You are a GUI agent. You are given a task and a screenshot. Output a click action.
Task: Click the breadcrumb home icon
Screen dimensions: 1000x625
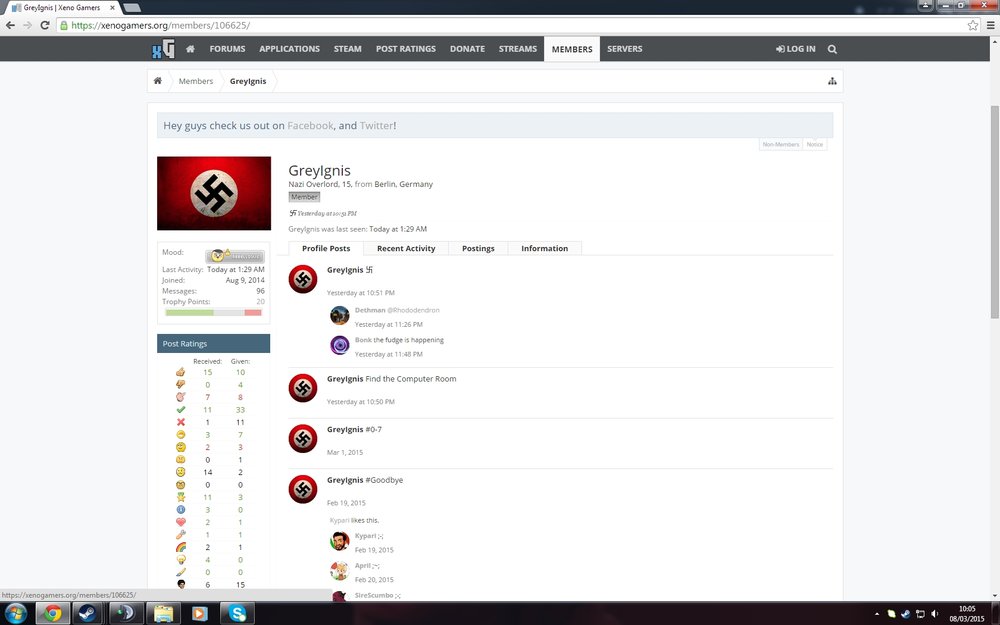click(158, 81)
